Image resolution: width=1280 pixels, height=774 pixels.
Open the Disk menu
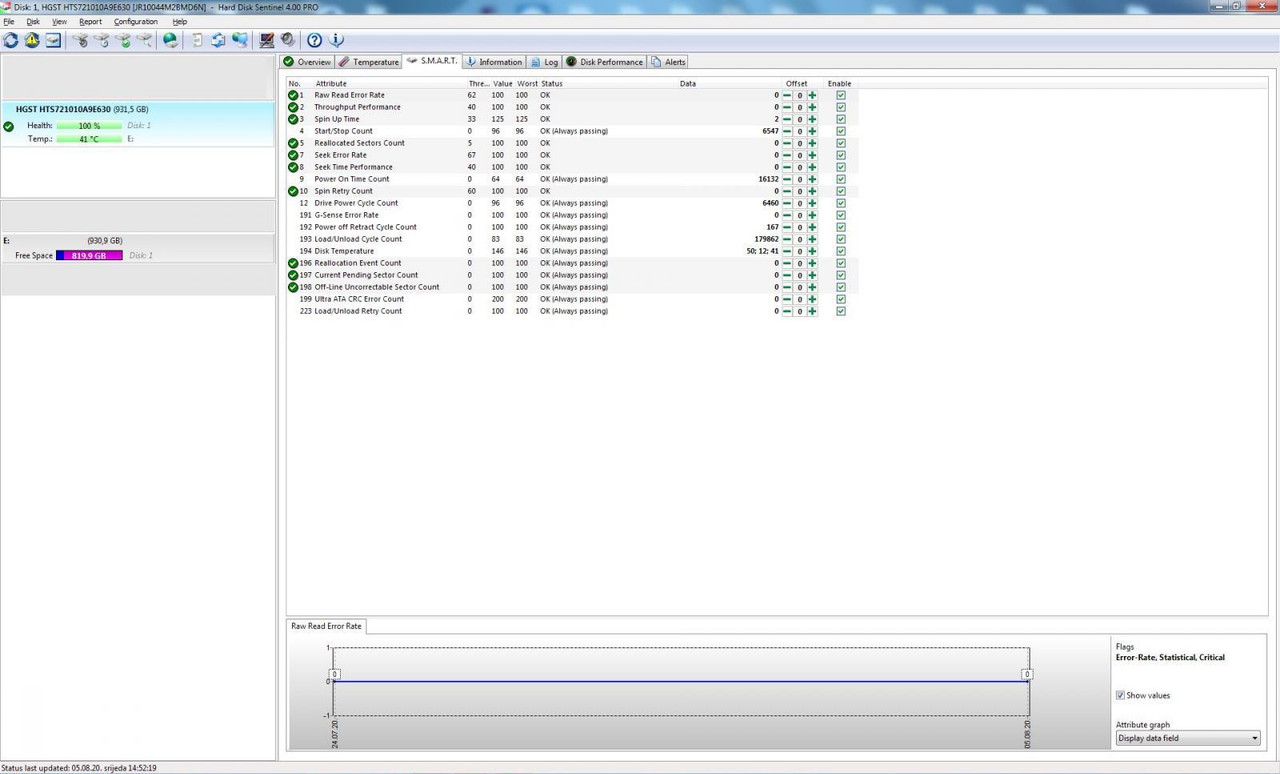tap(33, 21)
